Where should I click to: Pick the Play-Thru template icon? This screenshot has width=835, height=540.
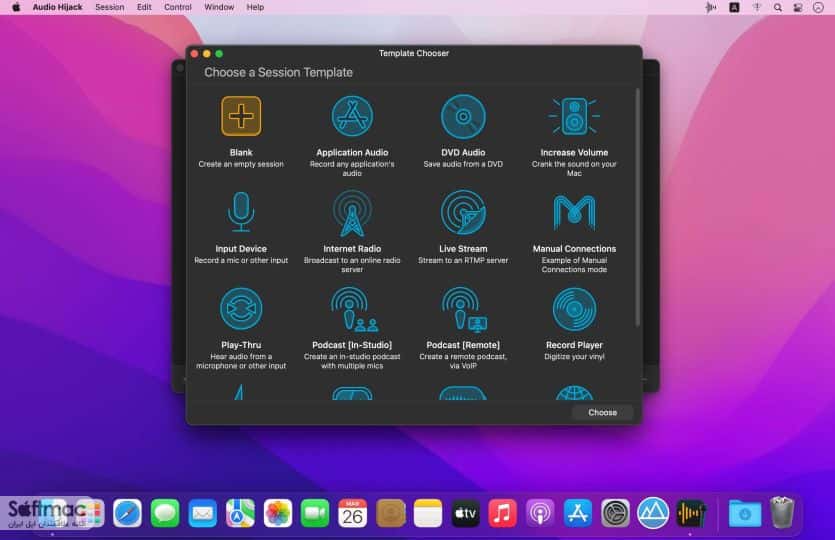[241, 309]
